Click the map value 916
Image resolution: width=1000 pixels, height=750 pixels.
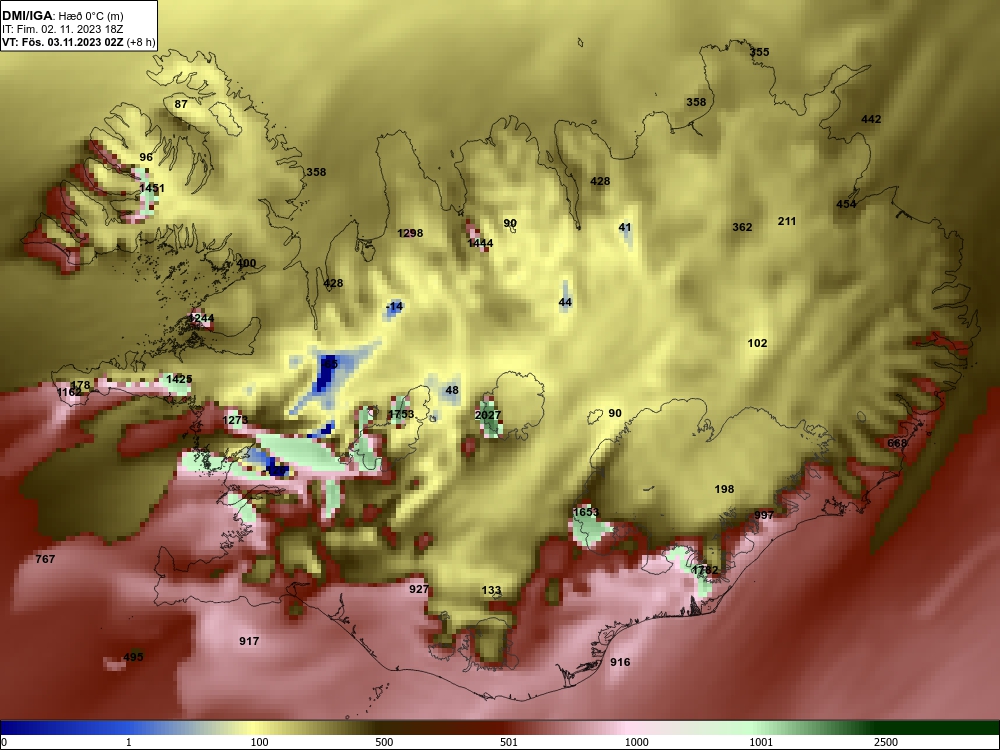coord(621,662)
